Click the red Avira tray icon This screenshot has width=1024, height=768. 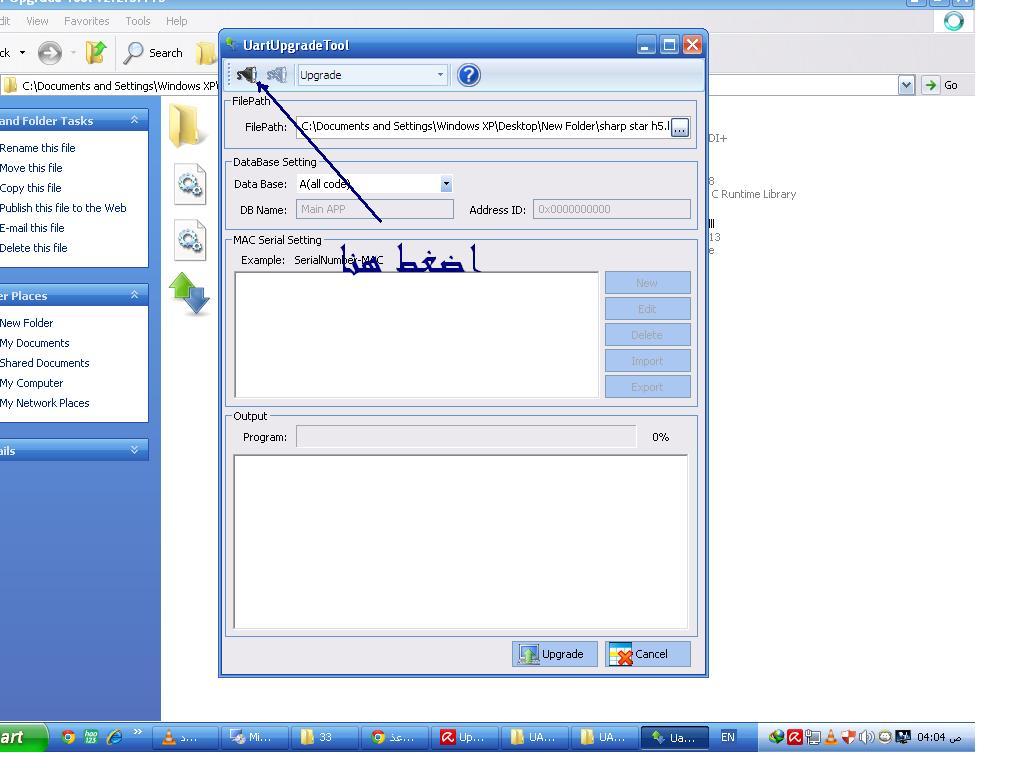pyautogui.click(x=794, y=737)
